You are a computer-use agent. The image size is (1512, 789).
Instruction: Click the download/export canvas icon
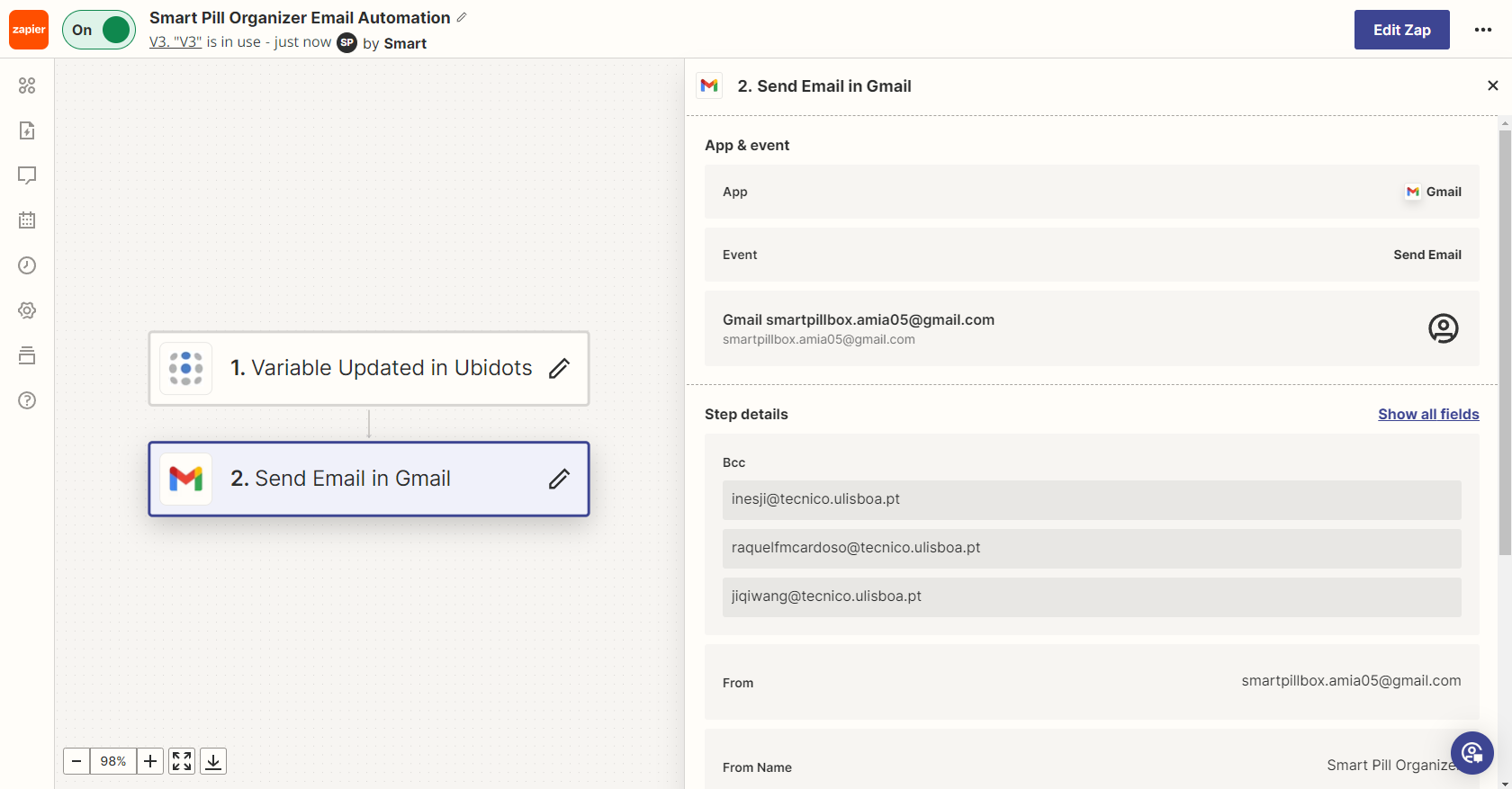[213, 761]
